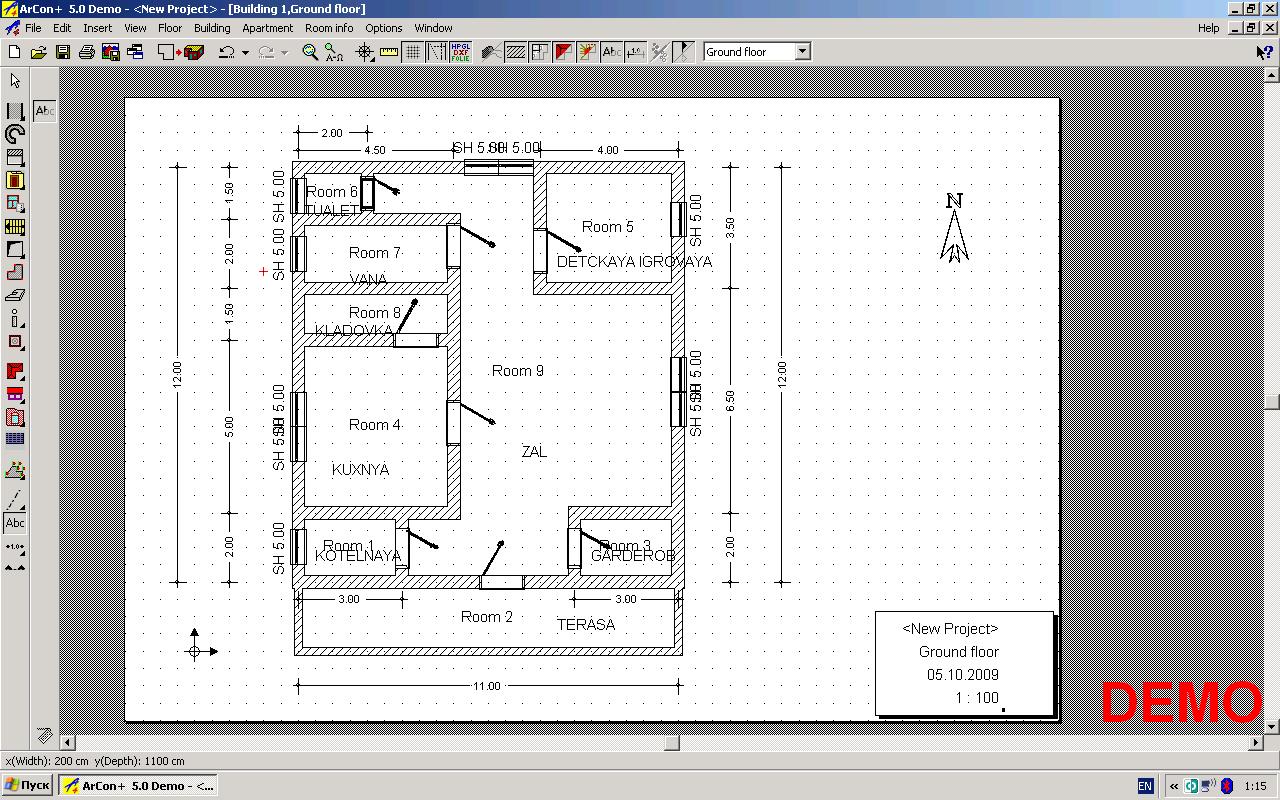1280x800 pixels.
Task: Switch the EN language indicator
Action: (1145, 786)
